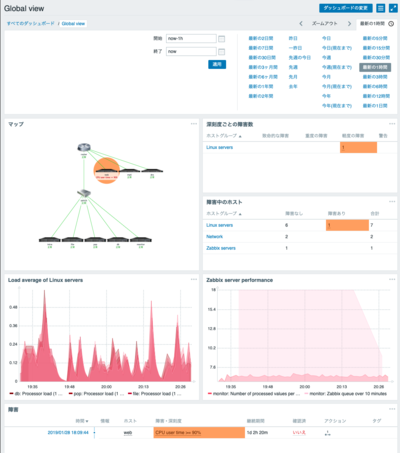Click the router icon in the map
The width and height of the screenshot is (400, 453).
click(84, 147)
